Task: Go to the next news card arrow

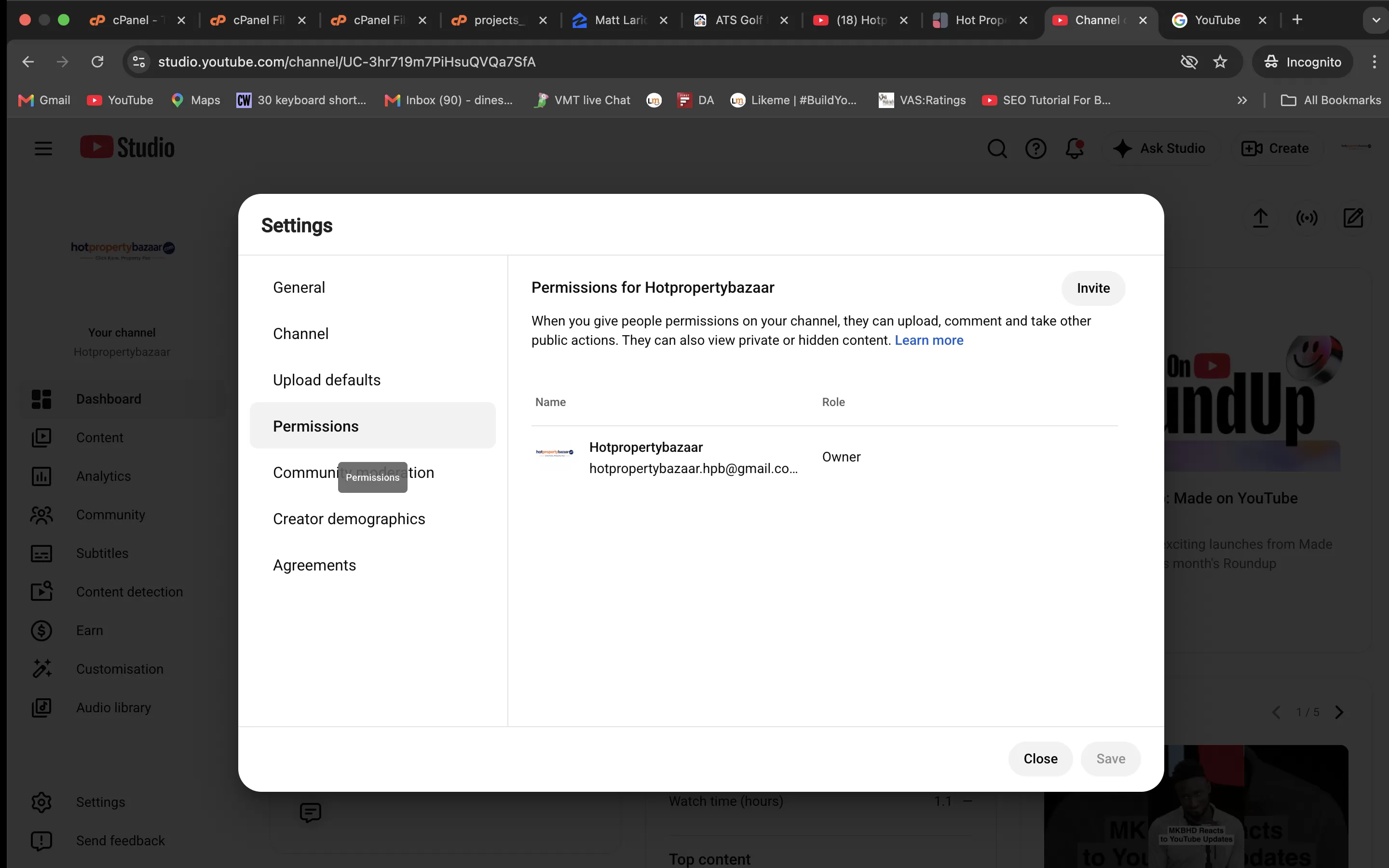Action: (1339, 712)
